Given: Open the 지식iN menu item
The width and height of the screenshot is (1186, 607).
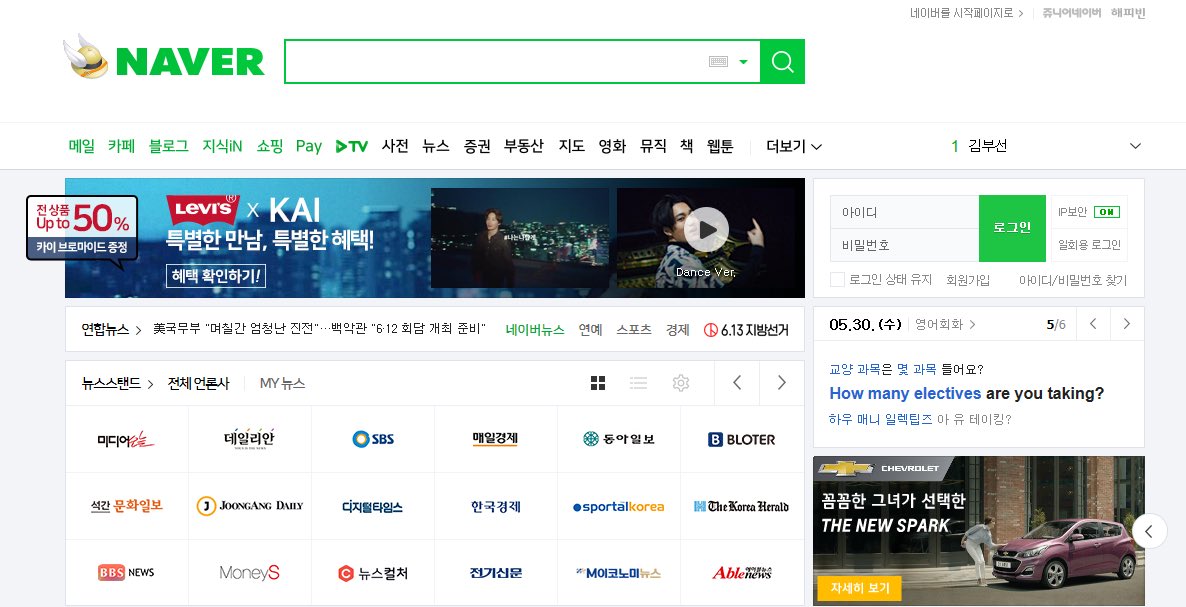Looking at the screenshot, I should [222, 146].
